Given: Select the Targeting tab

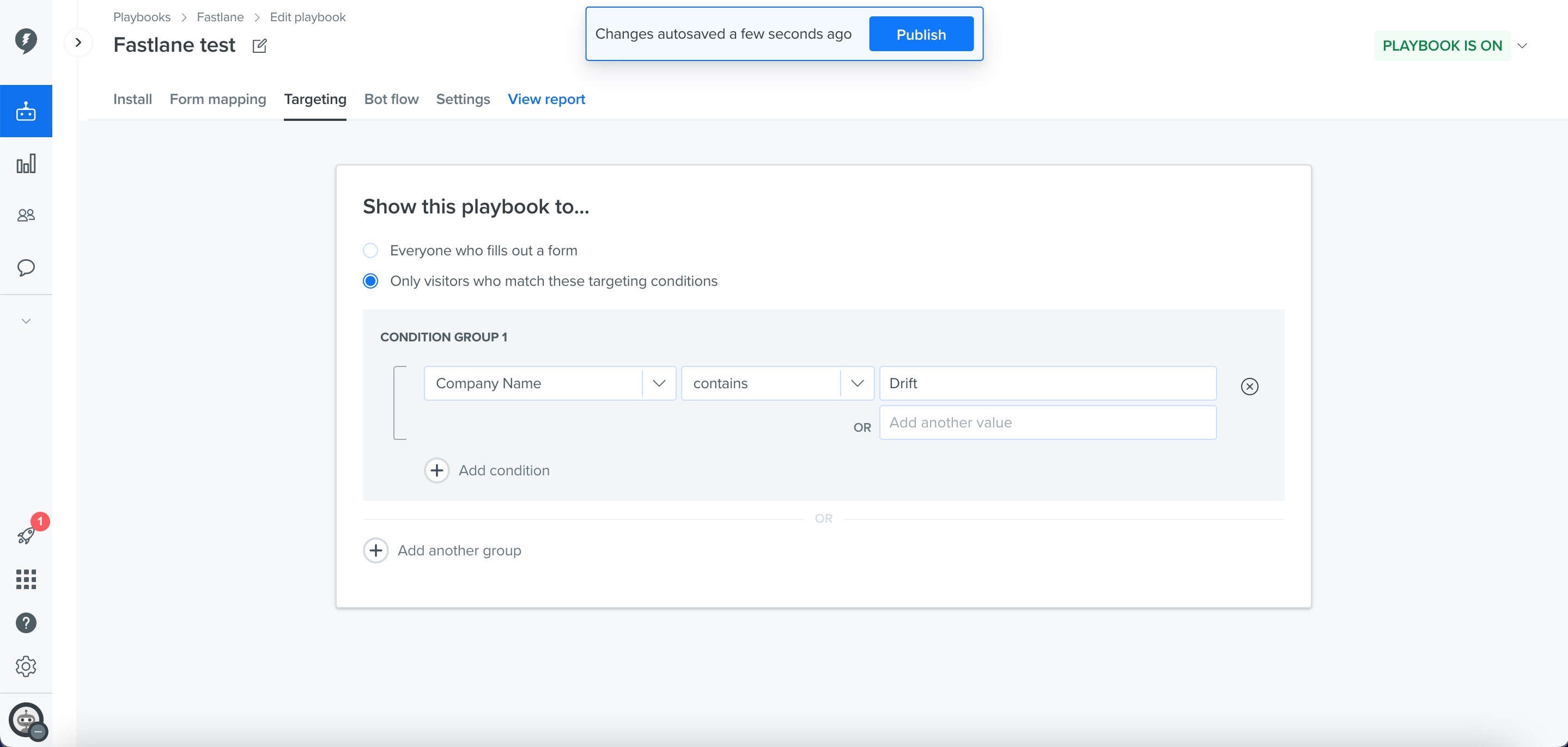Looking at the screenshot, I should pos(315,99).
